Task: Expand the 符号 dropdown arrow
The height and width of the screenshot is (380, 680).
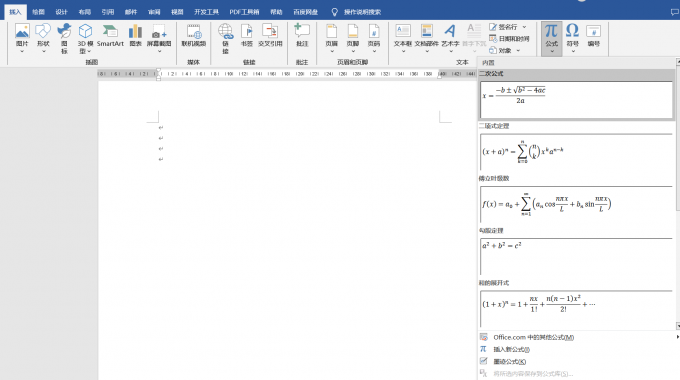Action: pyautogui.click(x=573, y=51)
